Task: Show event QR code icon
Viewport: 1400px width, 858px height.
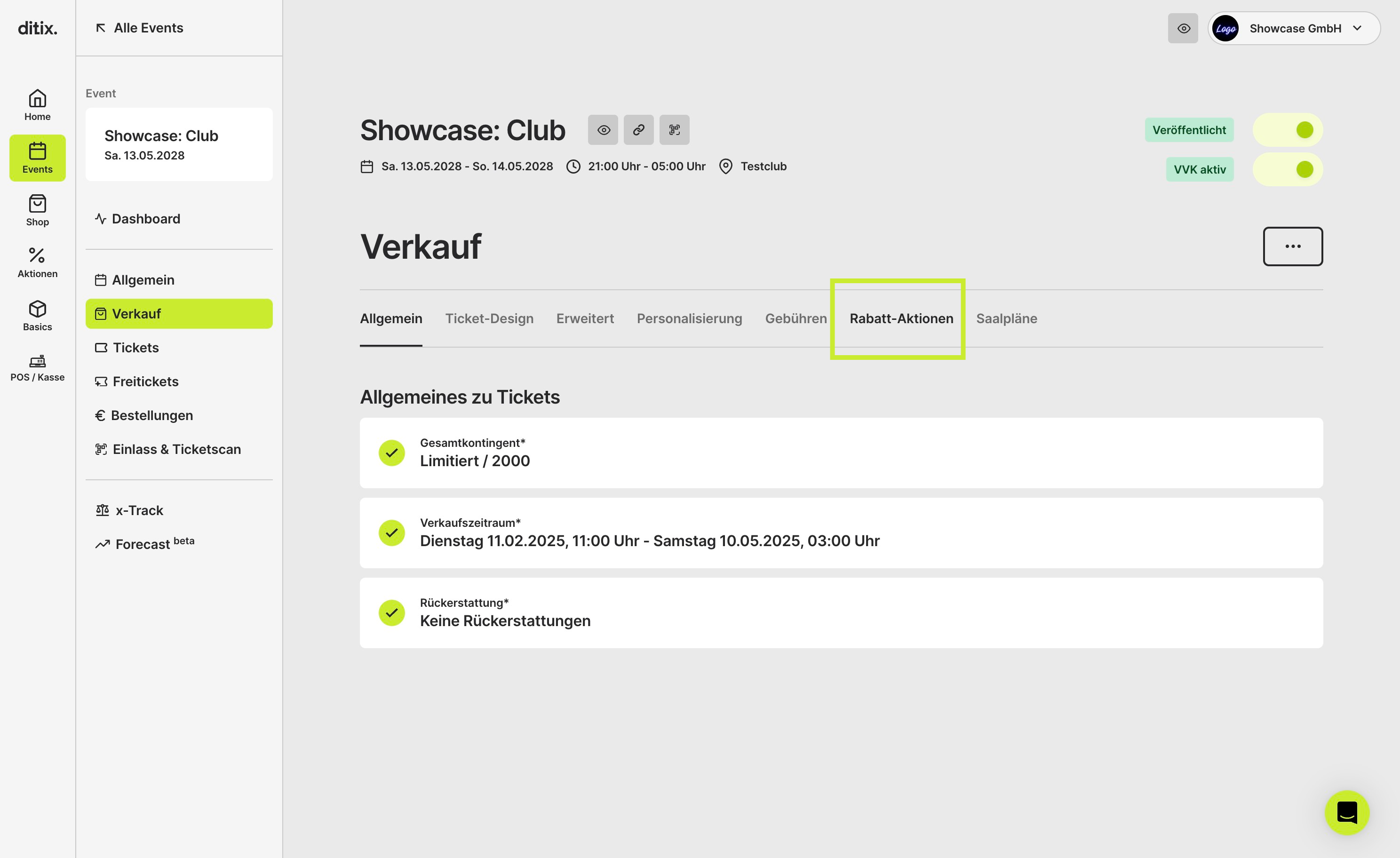Action: (675, 130)
